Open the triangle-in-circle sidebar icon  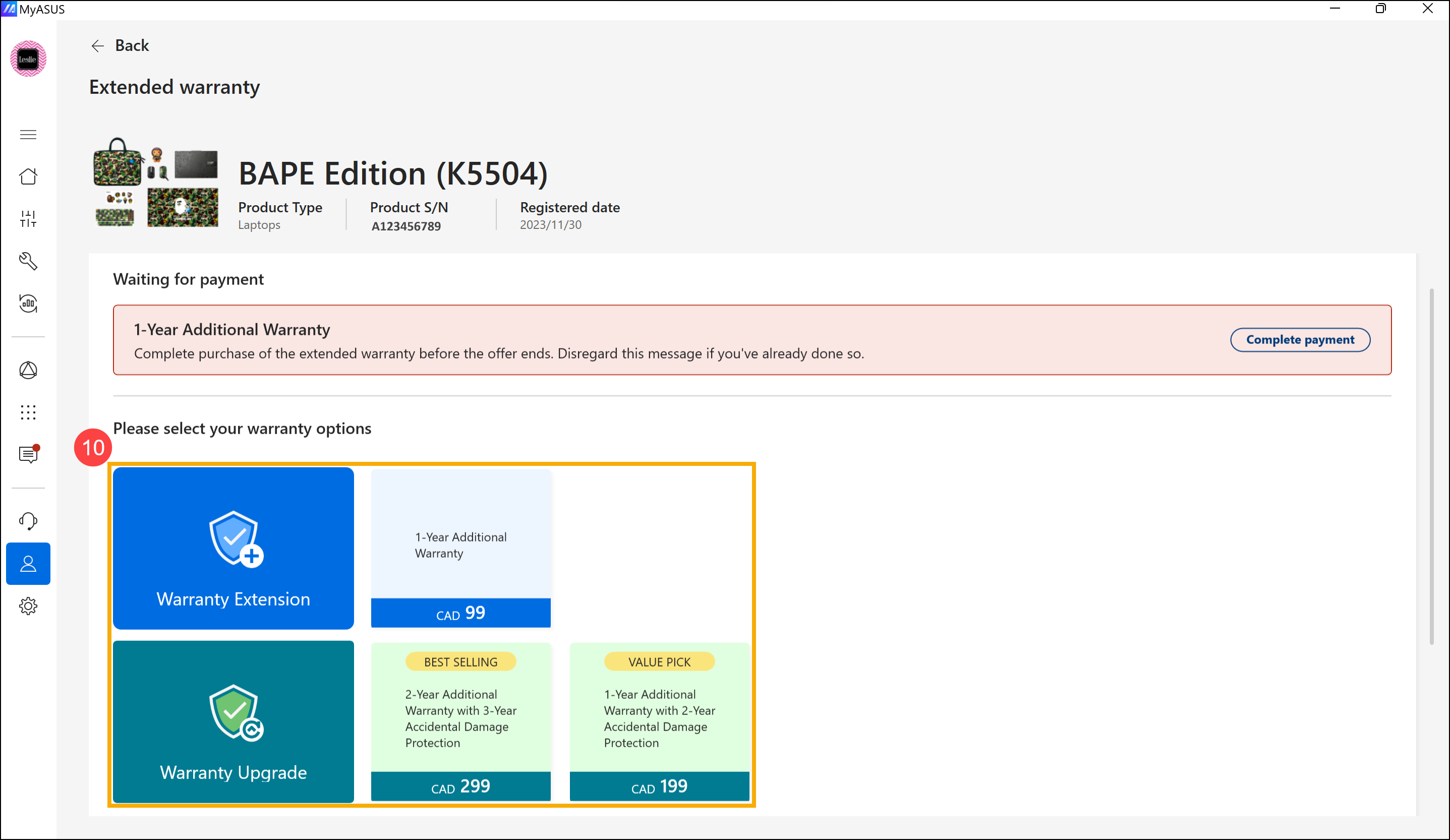[28, 370]
